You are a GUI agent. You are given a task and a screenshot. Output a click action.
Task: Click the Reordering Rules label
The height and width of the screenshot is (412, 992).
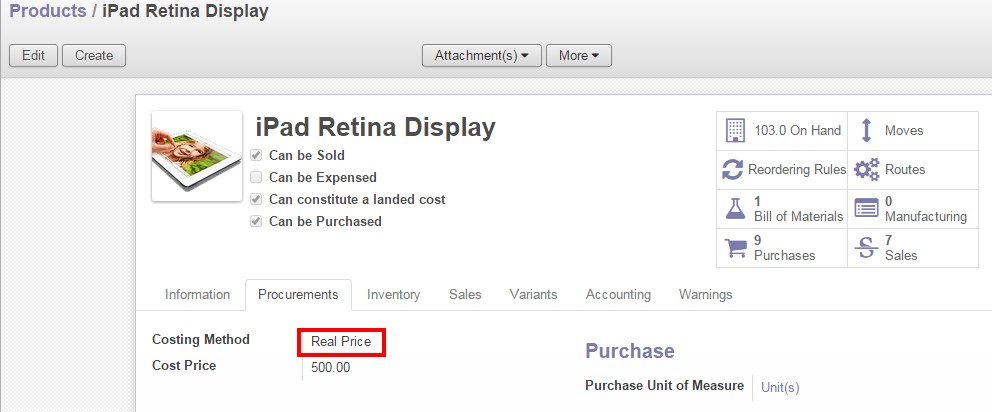point(797,170)
